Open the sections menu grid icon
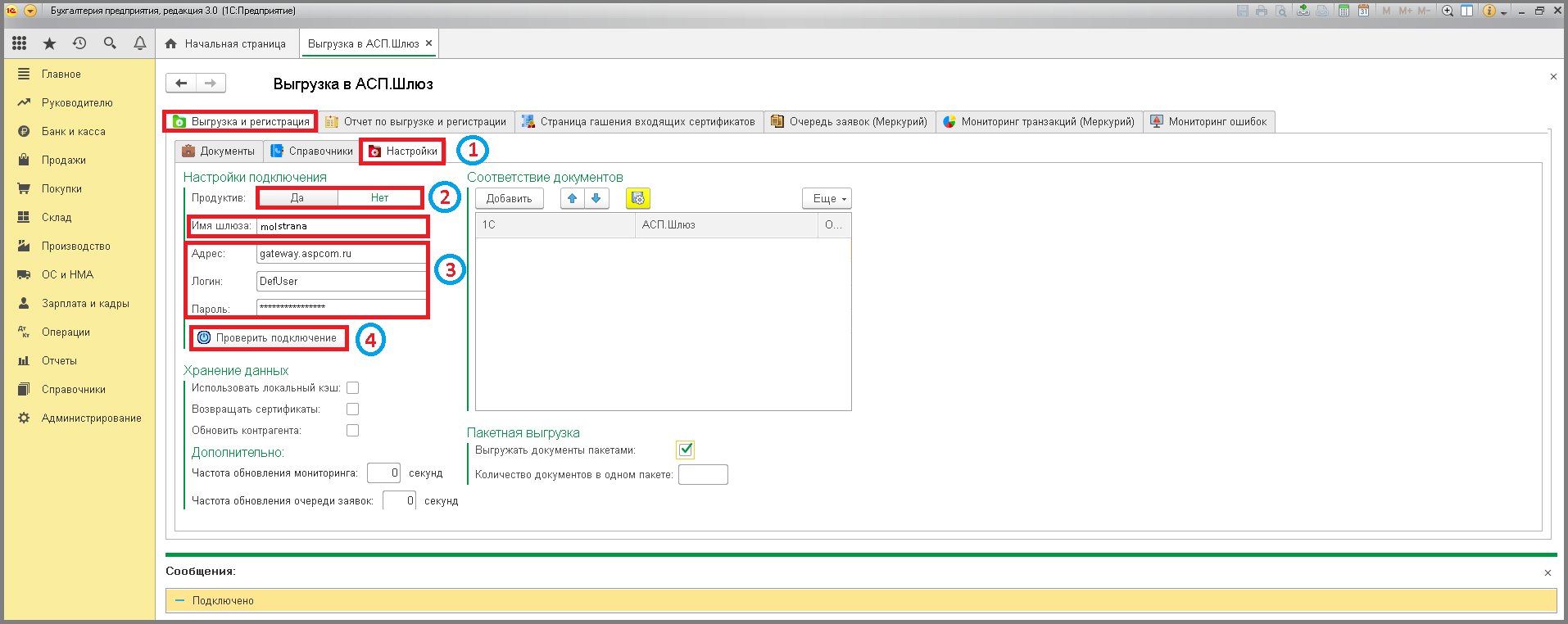 pyautogui.click(x=19, y=43)
